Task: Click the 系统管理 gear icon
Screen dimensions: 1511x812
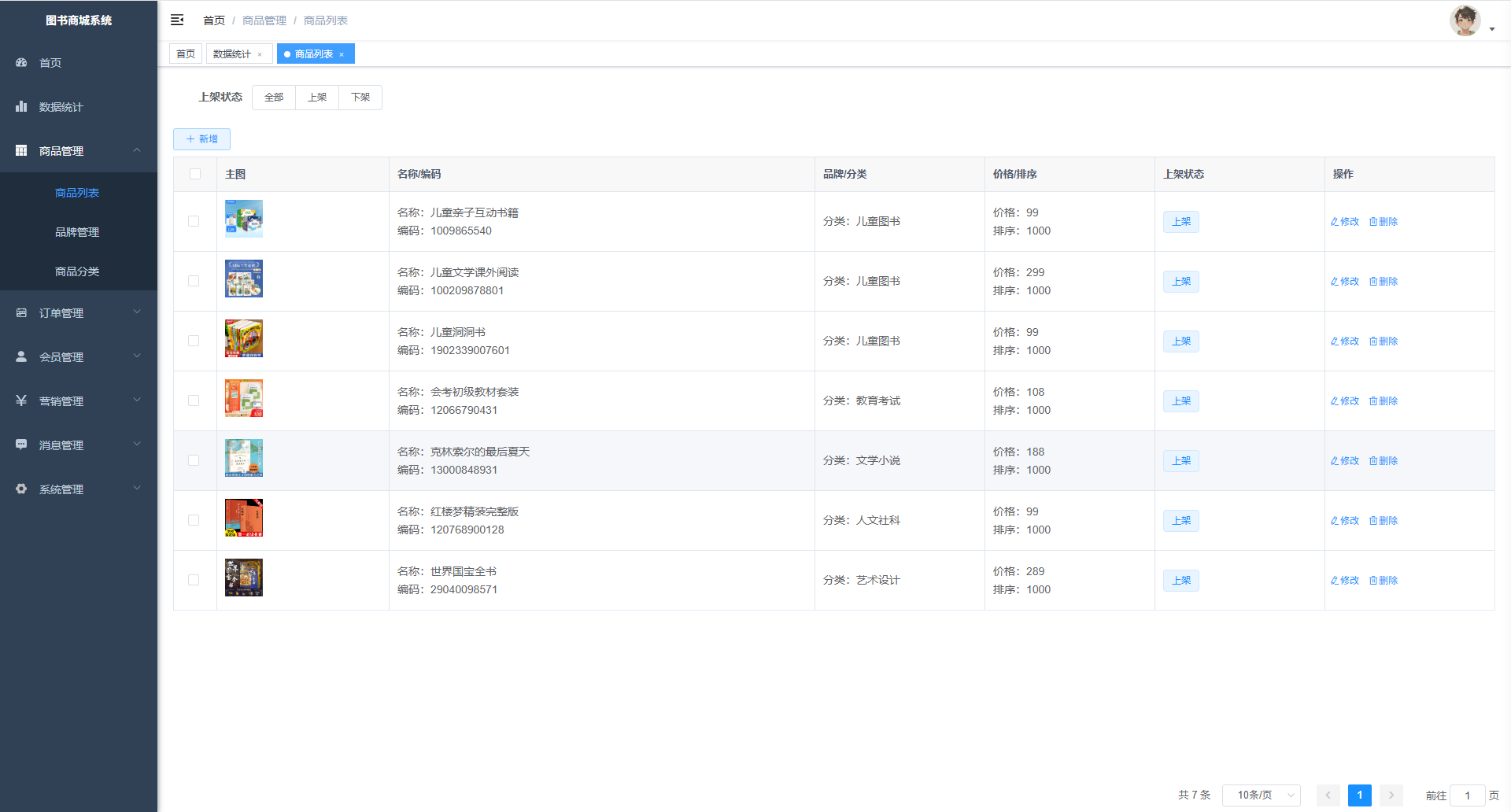Action: [x=21, y=489]
